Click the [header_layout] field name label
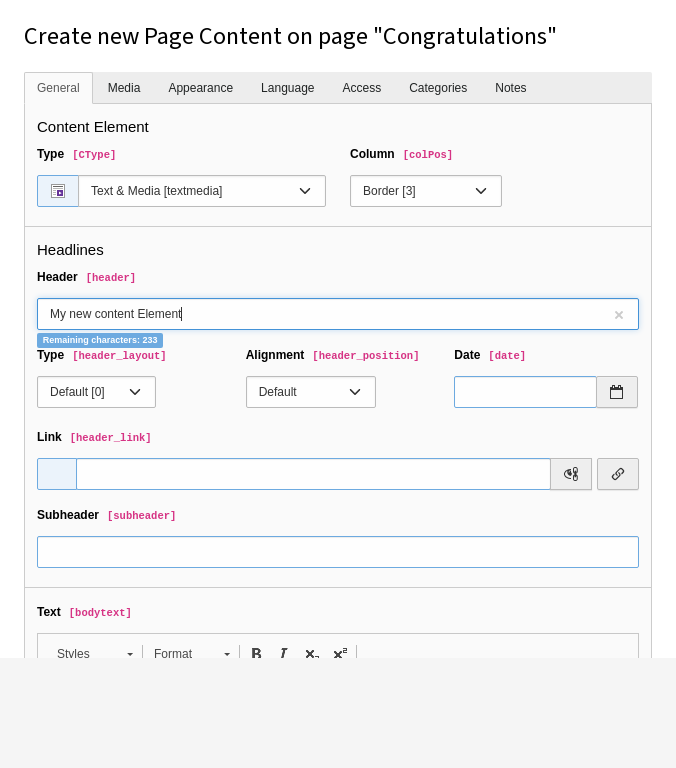 [x=119, y=356]
